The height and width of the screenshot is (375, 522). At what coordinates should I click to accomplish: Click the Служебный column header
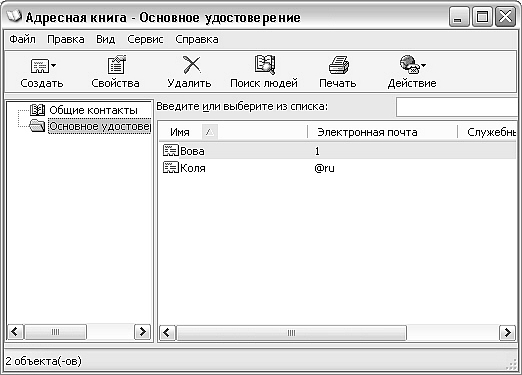point(488,132)
